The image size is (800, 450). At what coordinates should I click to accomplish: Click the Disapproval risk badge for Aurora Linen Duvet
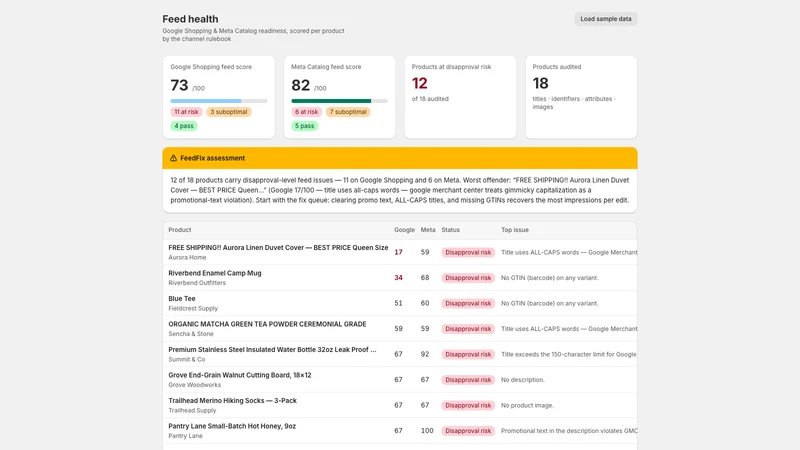coord(468,253)
